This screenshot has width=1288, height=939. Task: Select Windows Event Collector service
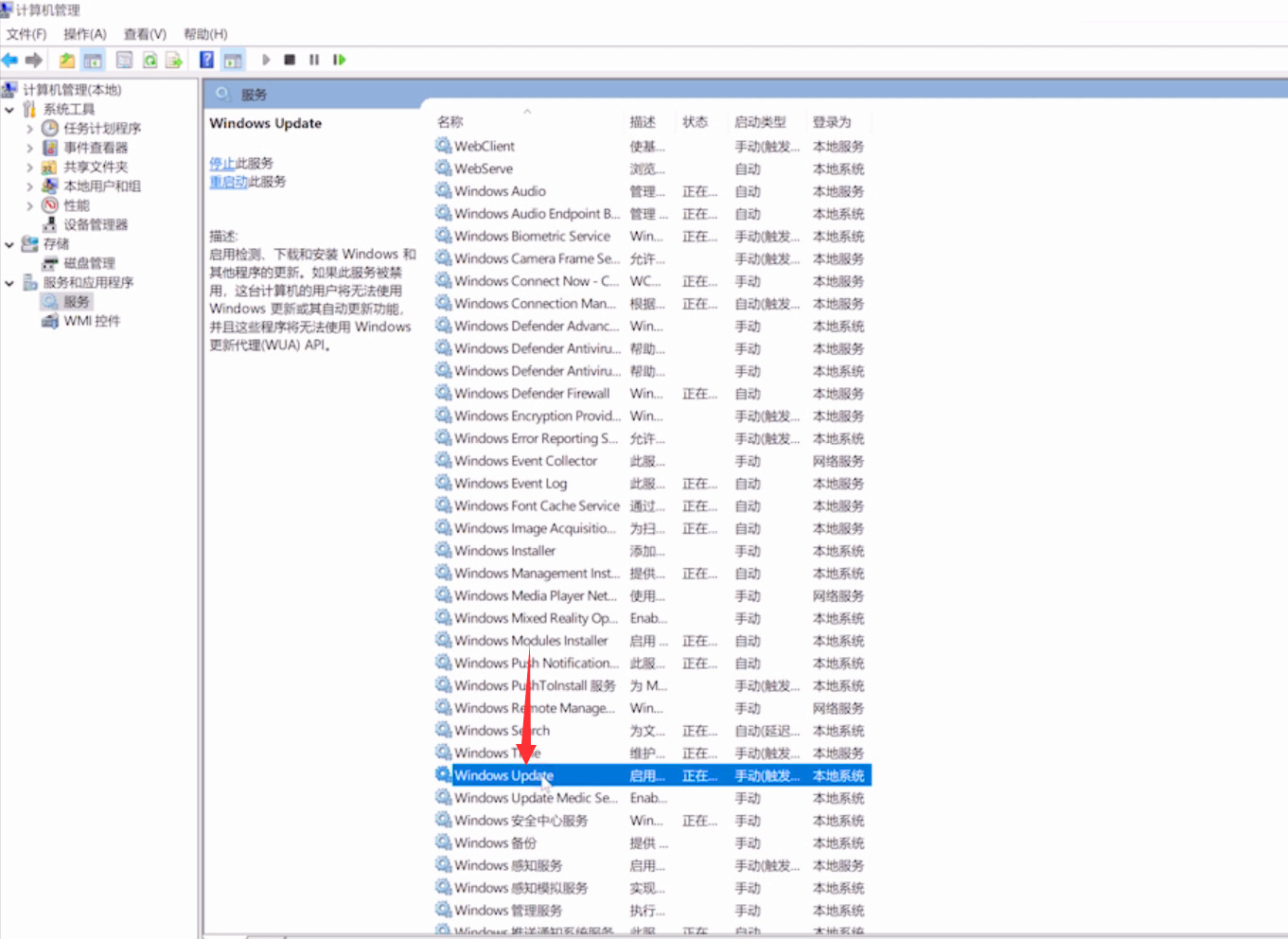coord(652,461)
